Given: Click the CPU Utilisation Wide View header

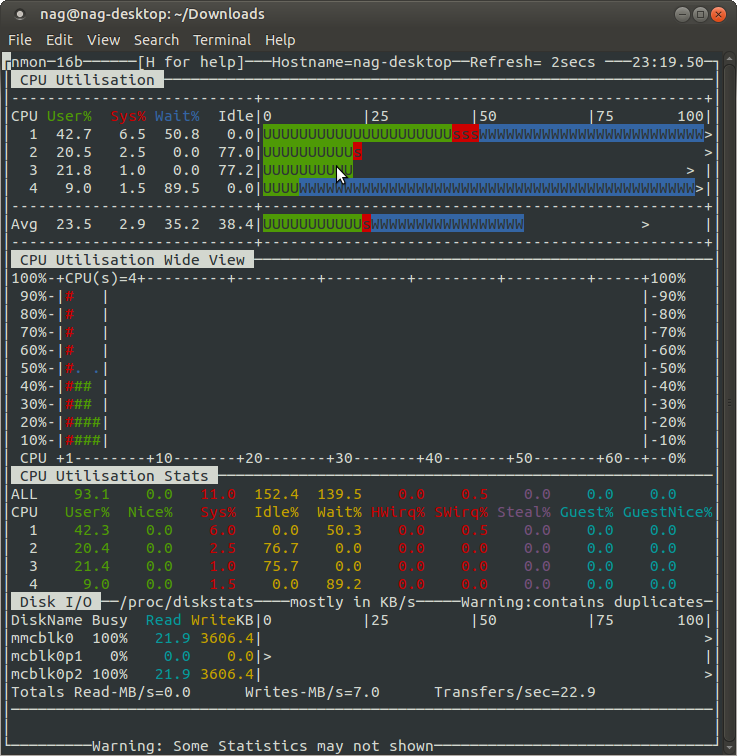Looking at the screenshot, I should click(133, 260).
